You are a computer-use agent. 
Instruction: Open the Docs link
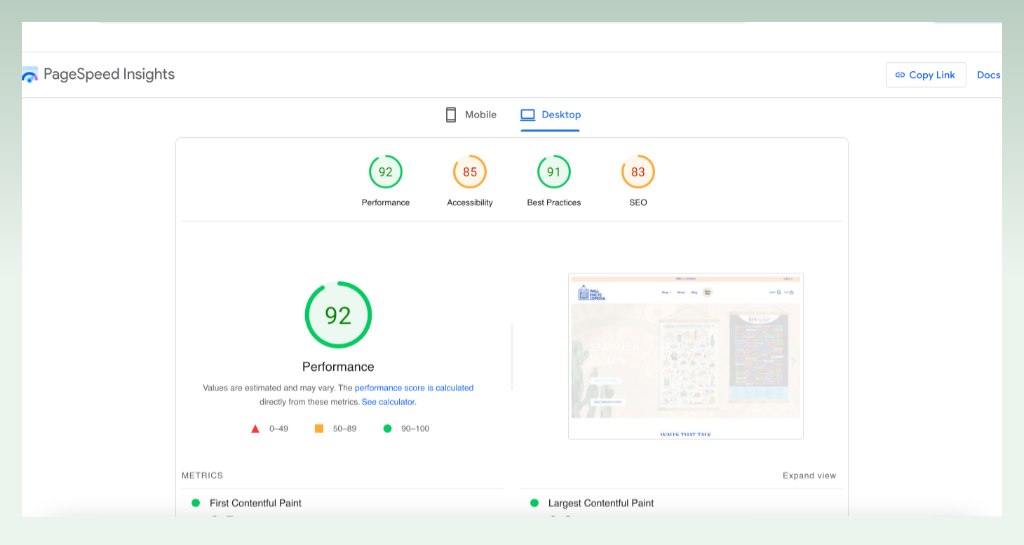[x=988, y=75]
